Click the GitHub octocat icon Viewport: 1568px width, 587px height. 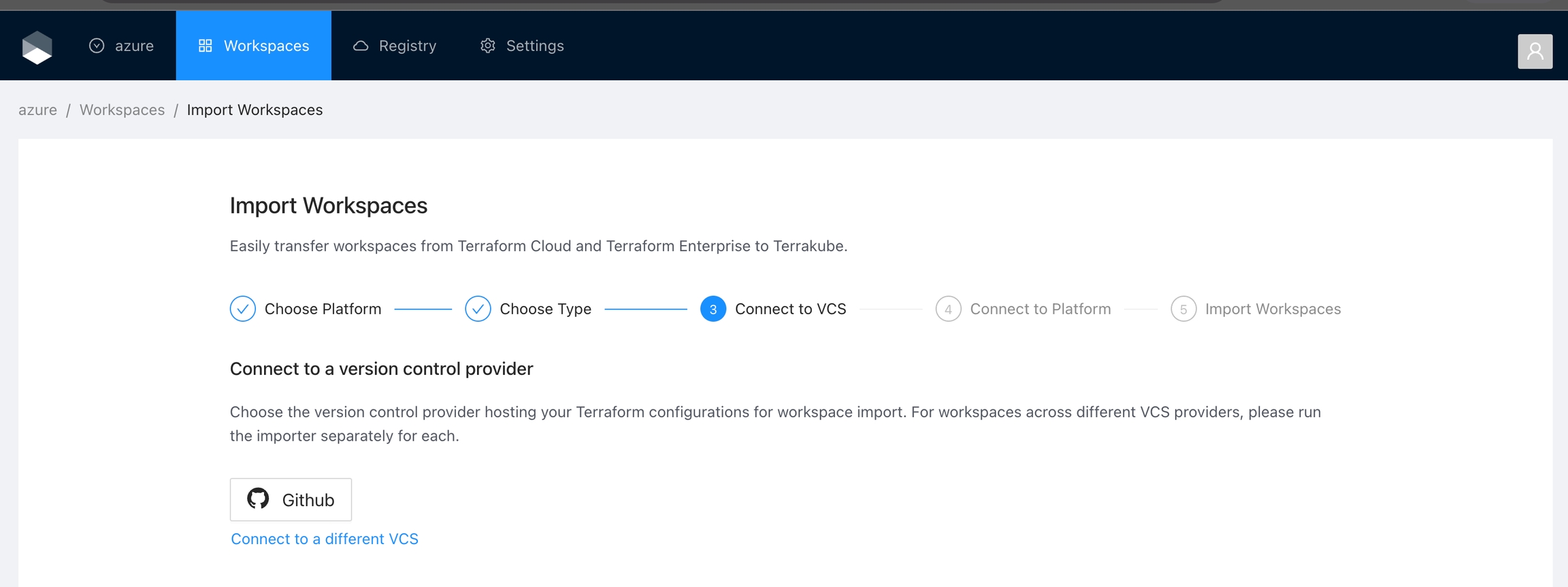click(x=258, y=499)
